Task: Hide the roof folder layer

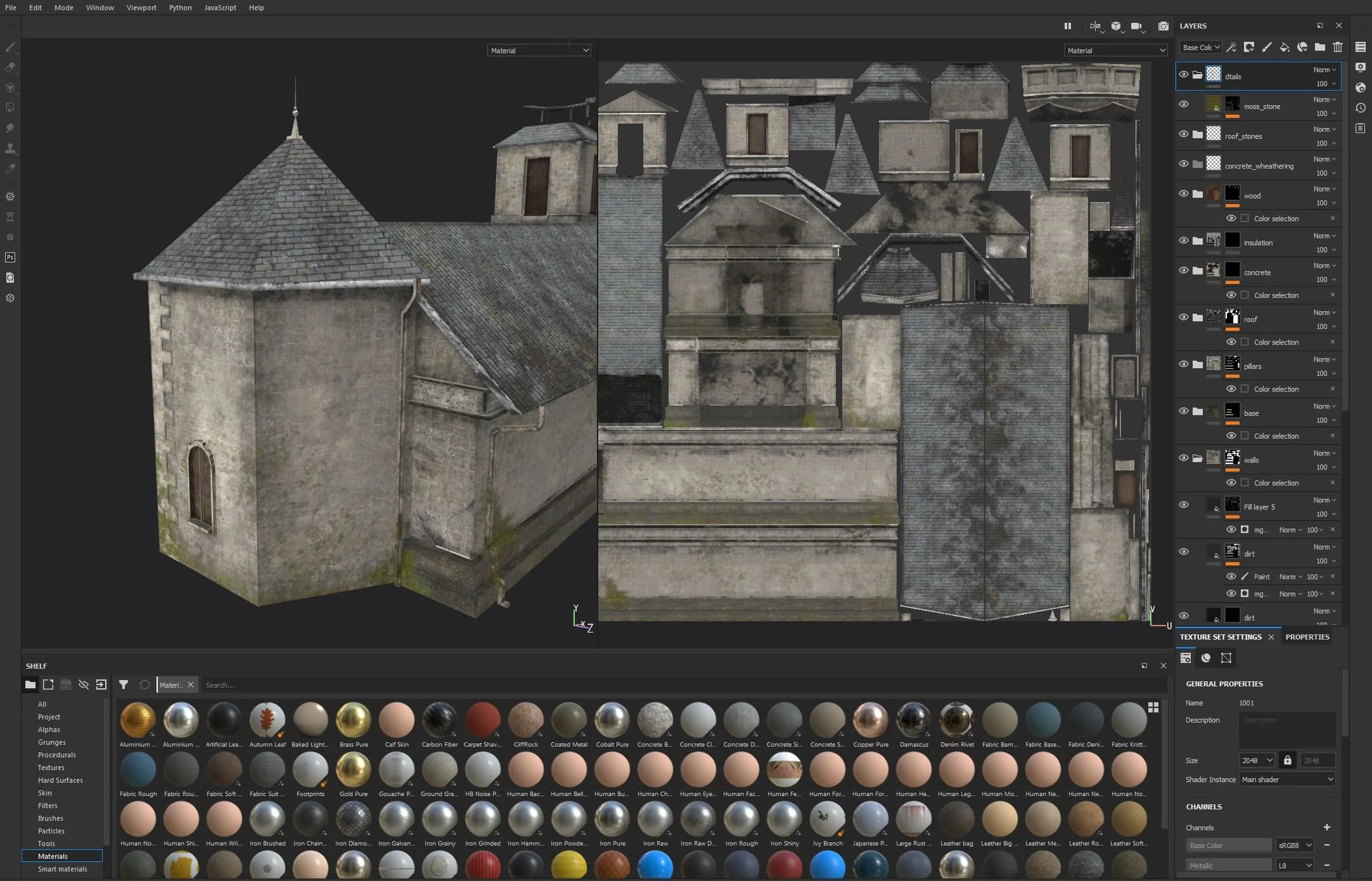Action: [1183, 317]
